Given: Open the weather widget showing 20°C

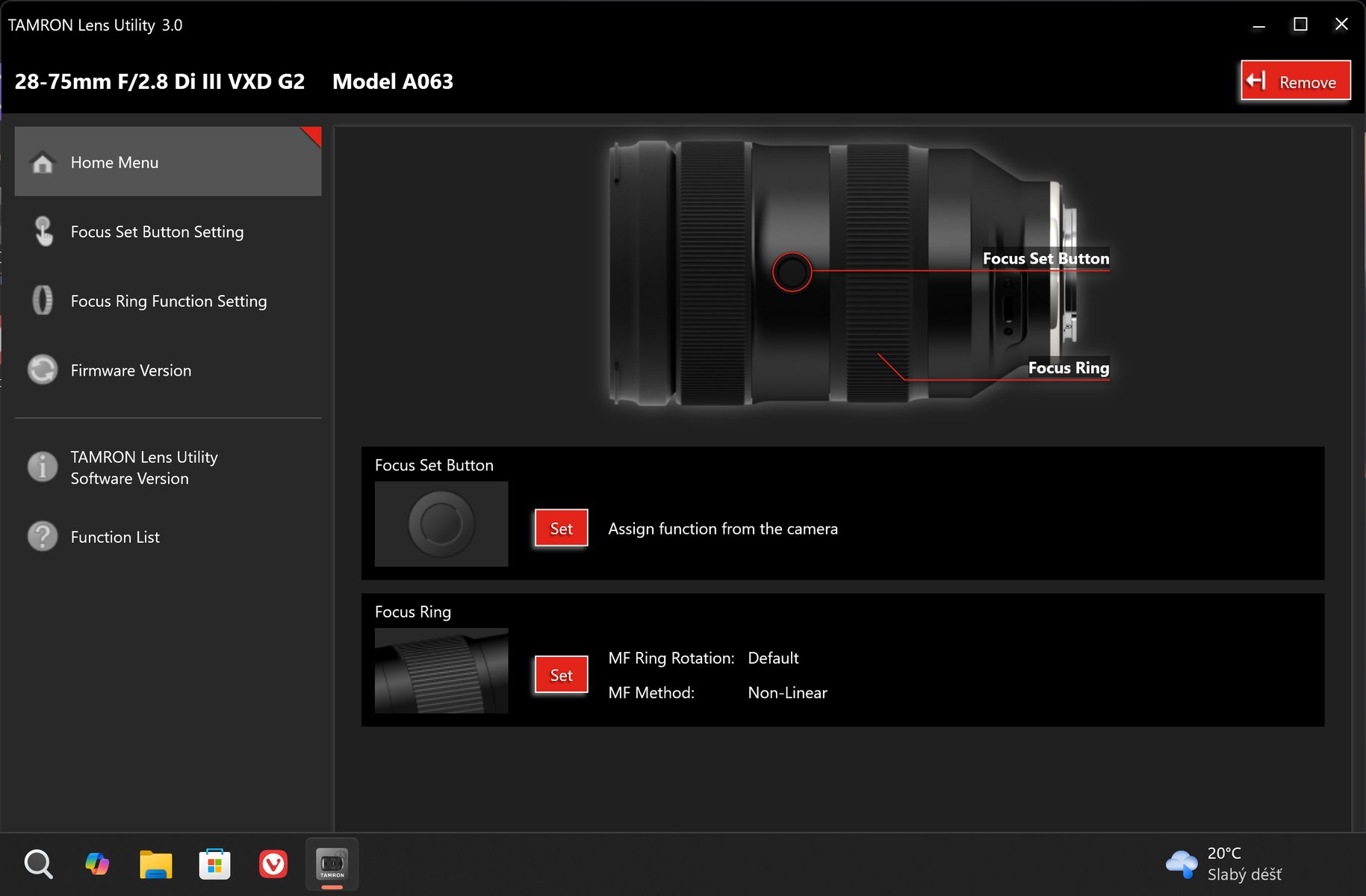Looking at the screenshot, I should point(1223,864).
